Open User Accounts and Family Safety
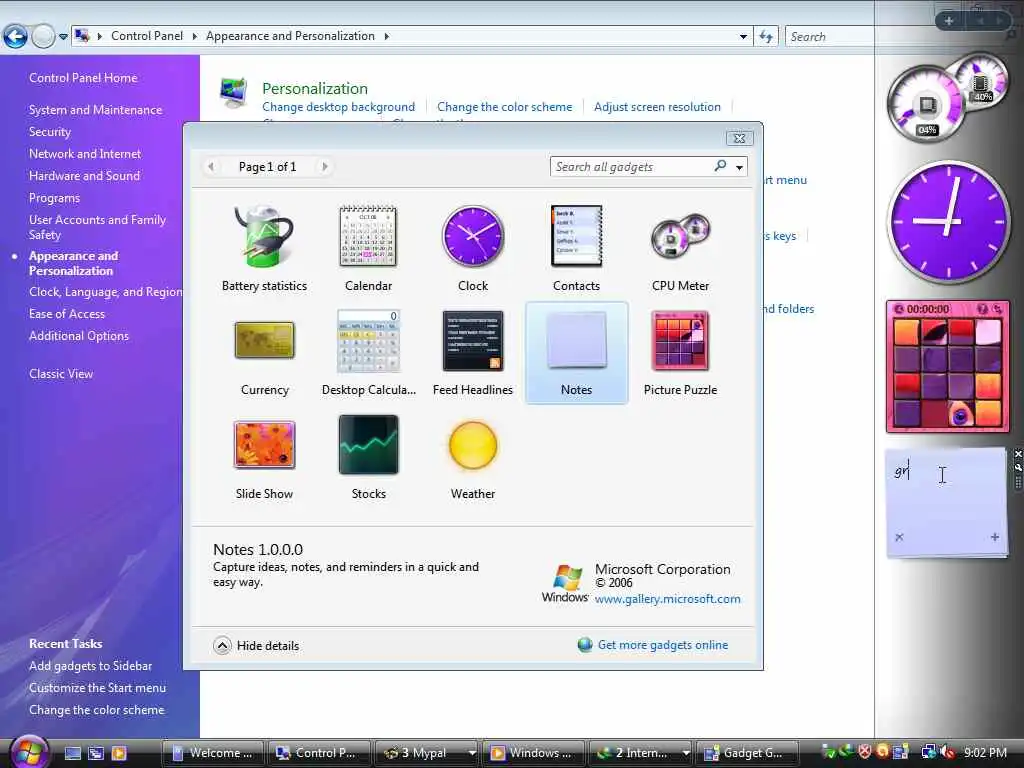The image size is (1024, 768). click(97, 227)
